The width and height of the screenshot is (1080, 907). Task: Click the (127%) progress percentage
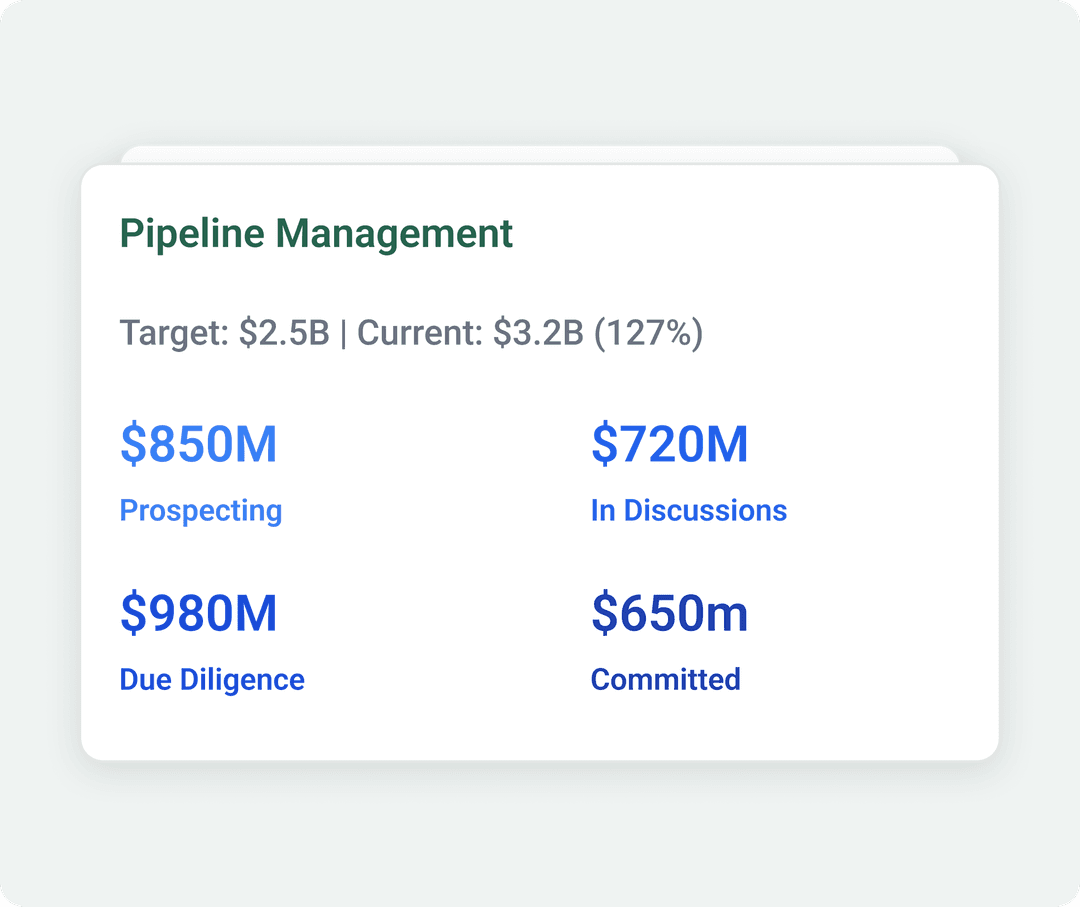pyautogui.click(x=649, y=333)
